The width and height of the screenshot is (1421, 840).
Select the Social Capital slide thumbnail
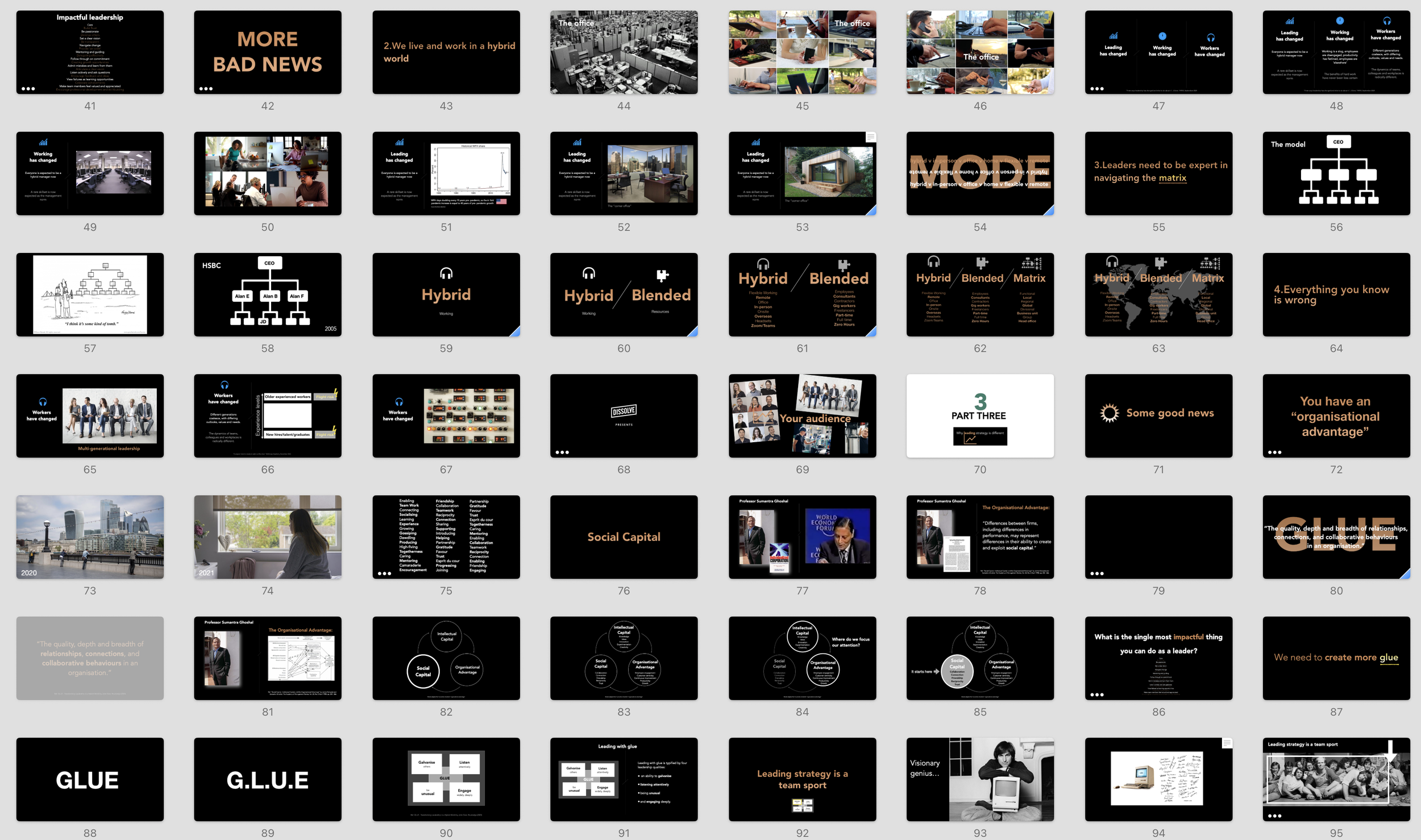(x=624, y=537)
